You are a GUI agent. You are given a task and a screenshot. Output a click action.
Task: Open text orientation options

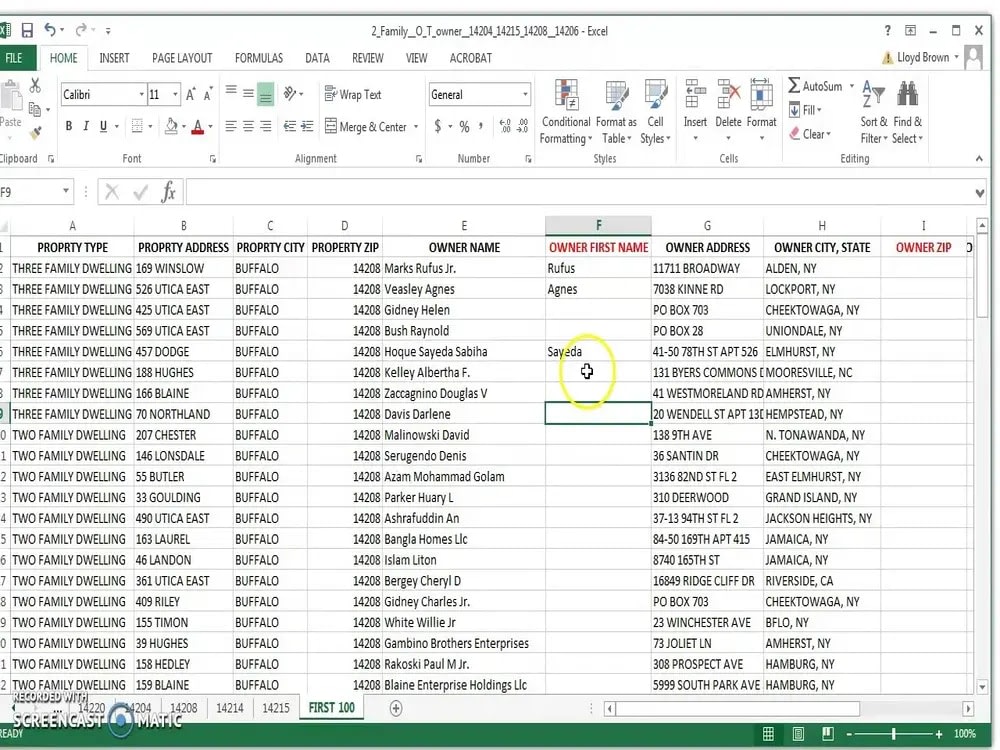pos(293,94)
